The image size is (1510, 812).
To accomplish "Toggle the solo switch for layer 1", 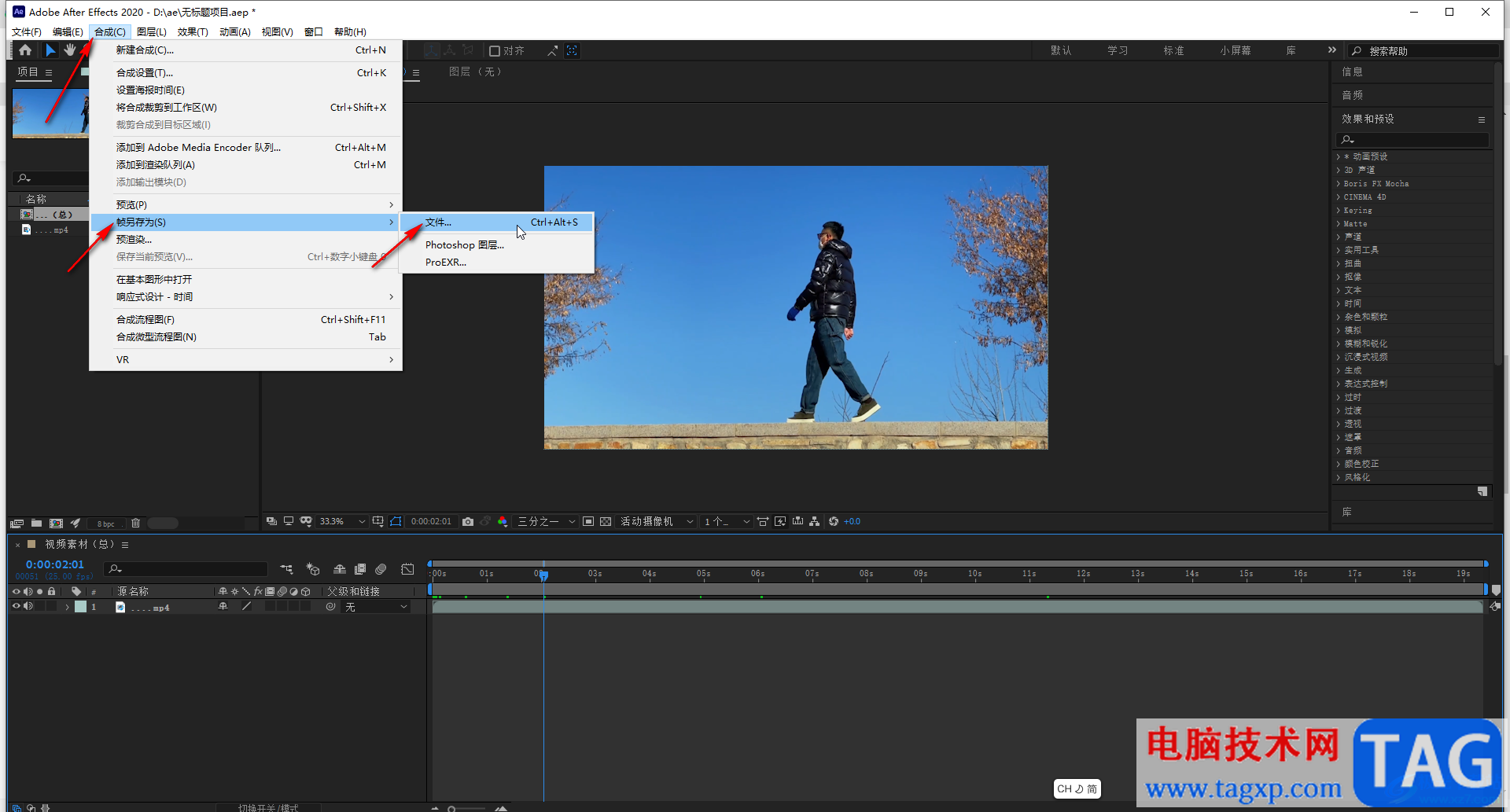I will click(x=40, y=606).
